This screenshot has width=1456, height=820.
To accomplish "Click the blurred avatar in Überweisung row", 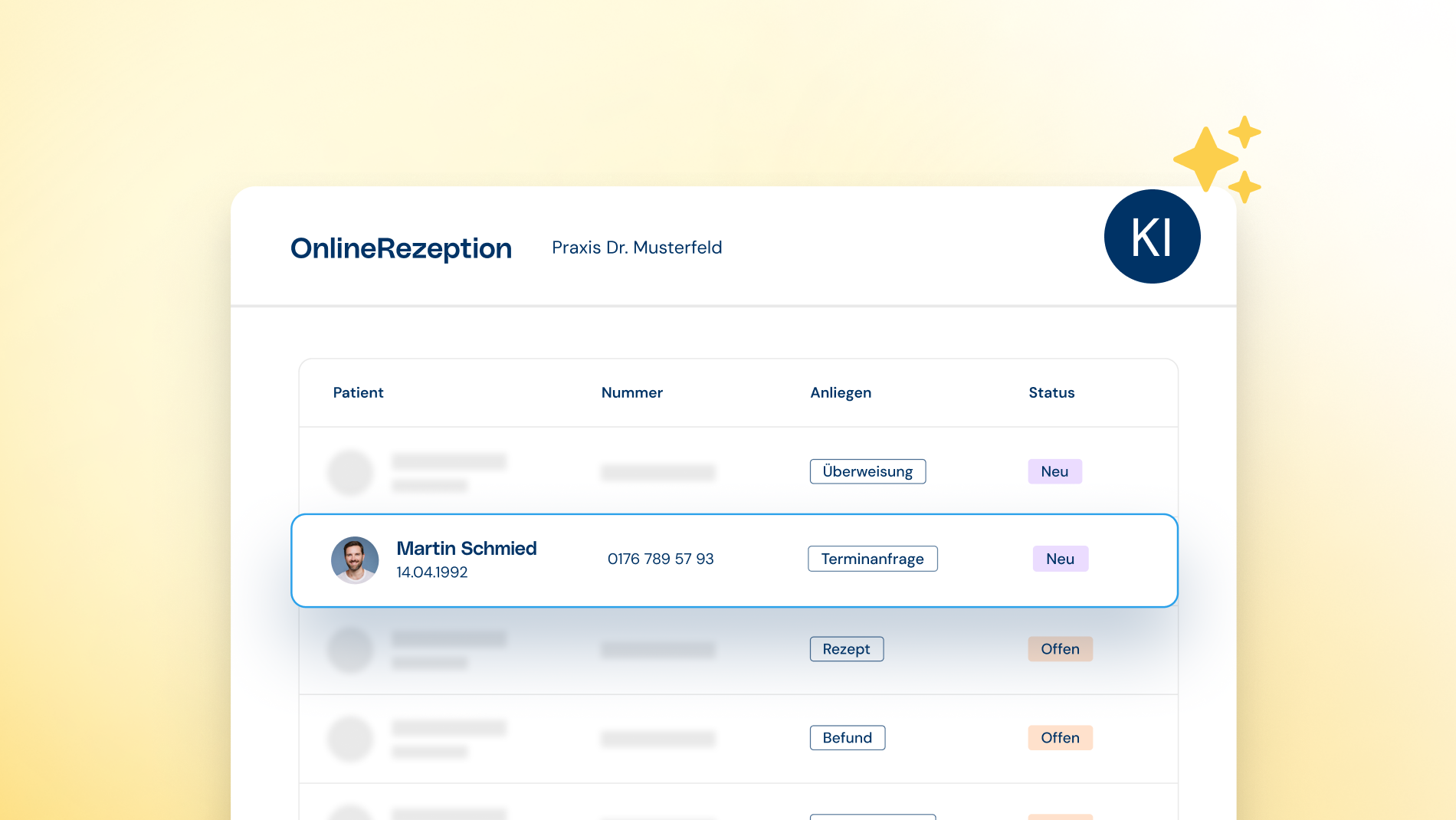I will pos(350,472).
